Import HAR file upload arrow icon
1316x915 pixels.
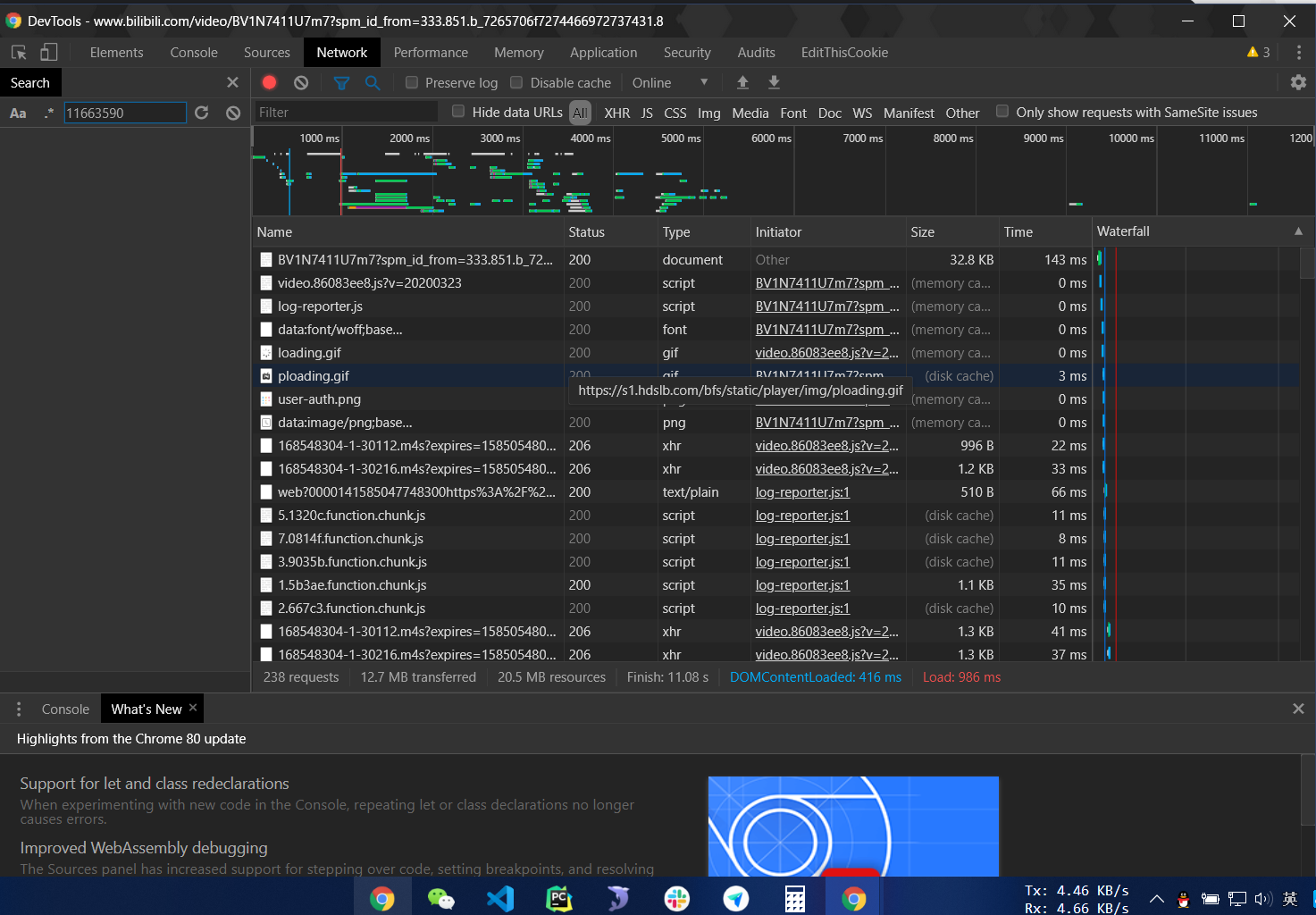(742, 82)
